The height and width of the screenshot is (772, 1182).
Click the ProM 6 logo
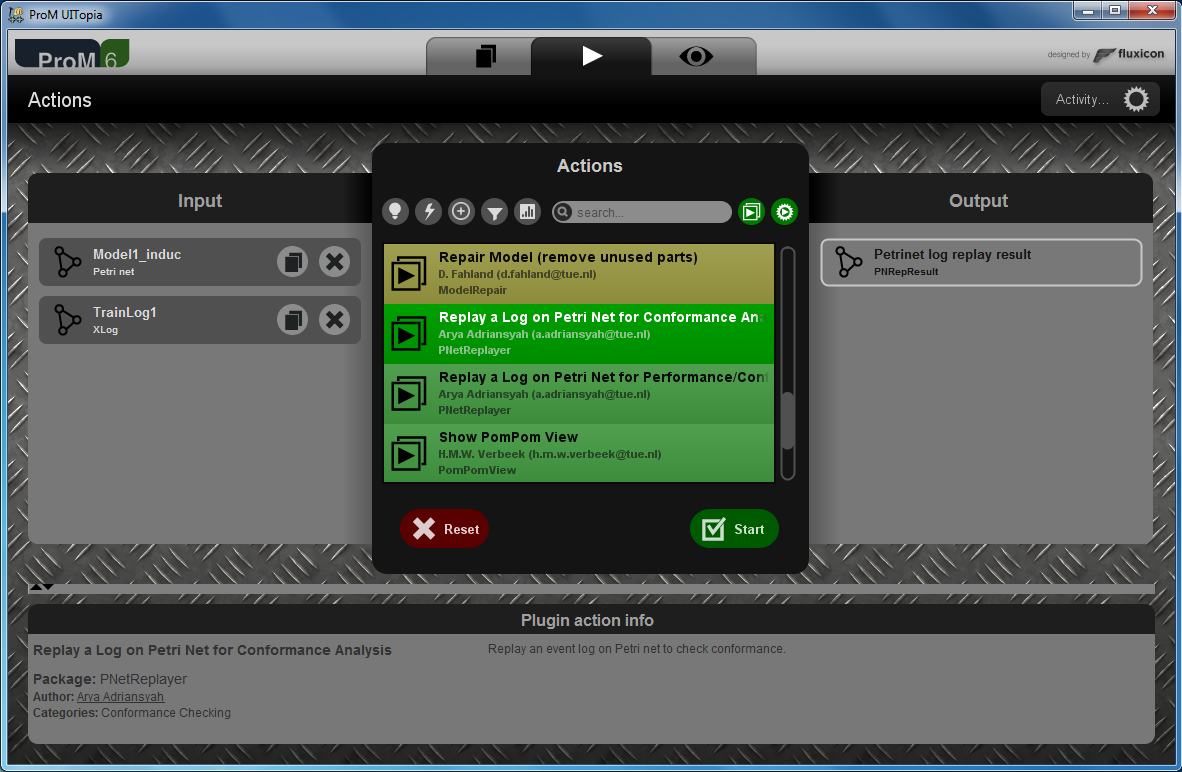(72, 54)
